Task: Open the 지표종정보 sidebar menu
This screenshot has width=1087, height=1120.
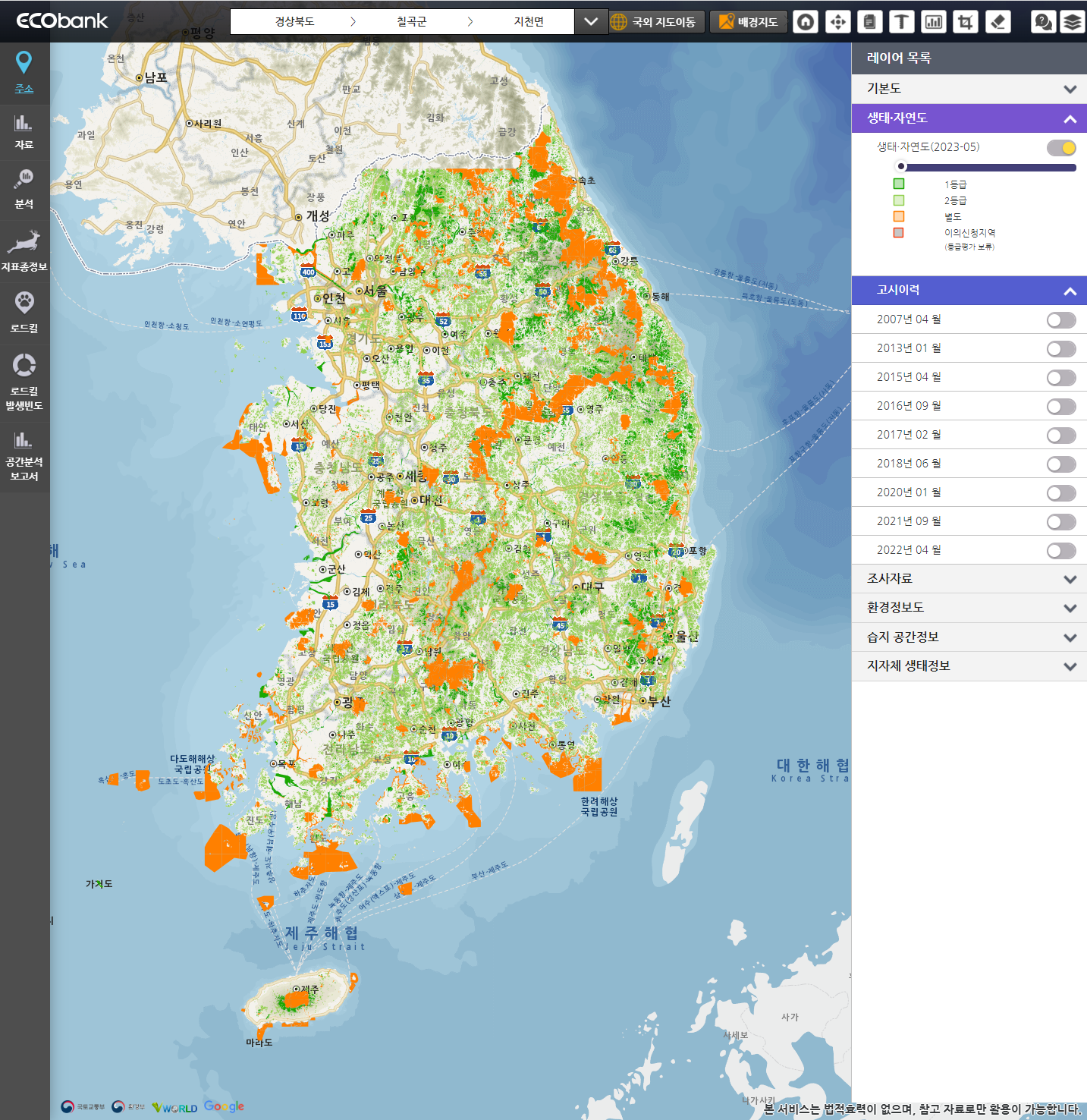Action: [x=24, y=252]
